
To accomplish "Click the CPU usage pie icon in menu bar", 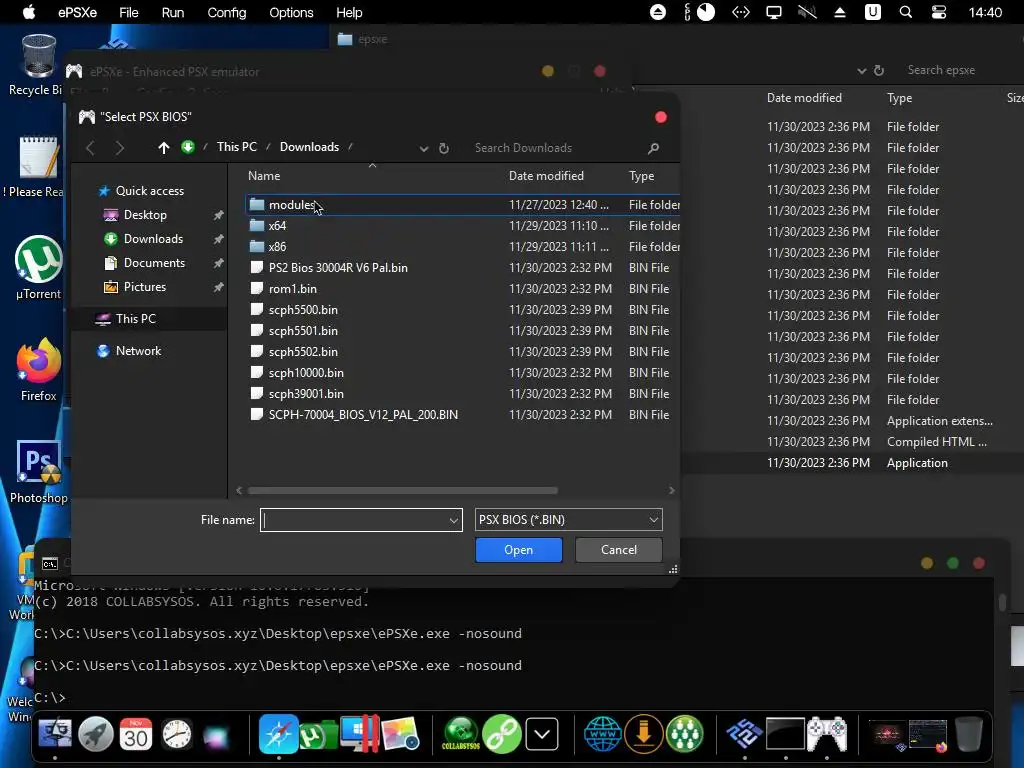I will (706, 12).
